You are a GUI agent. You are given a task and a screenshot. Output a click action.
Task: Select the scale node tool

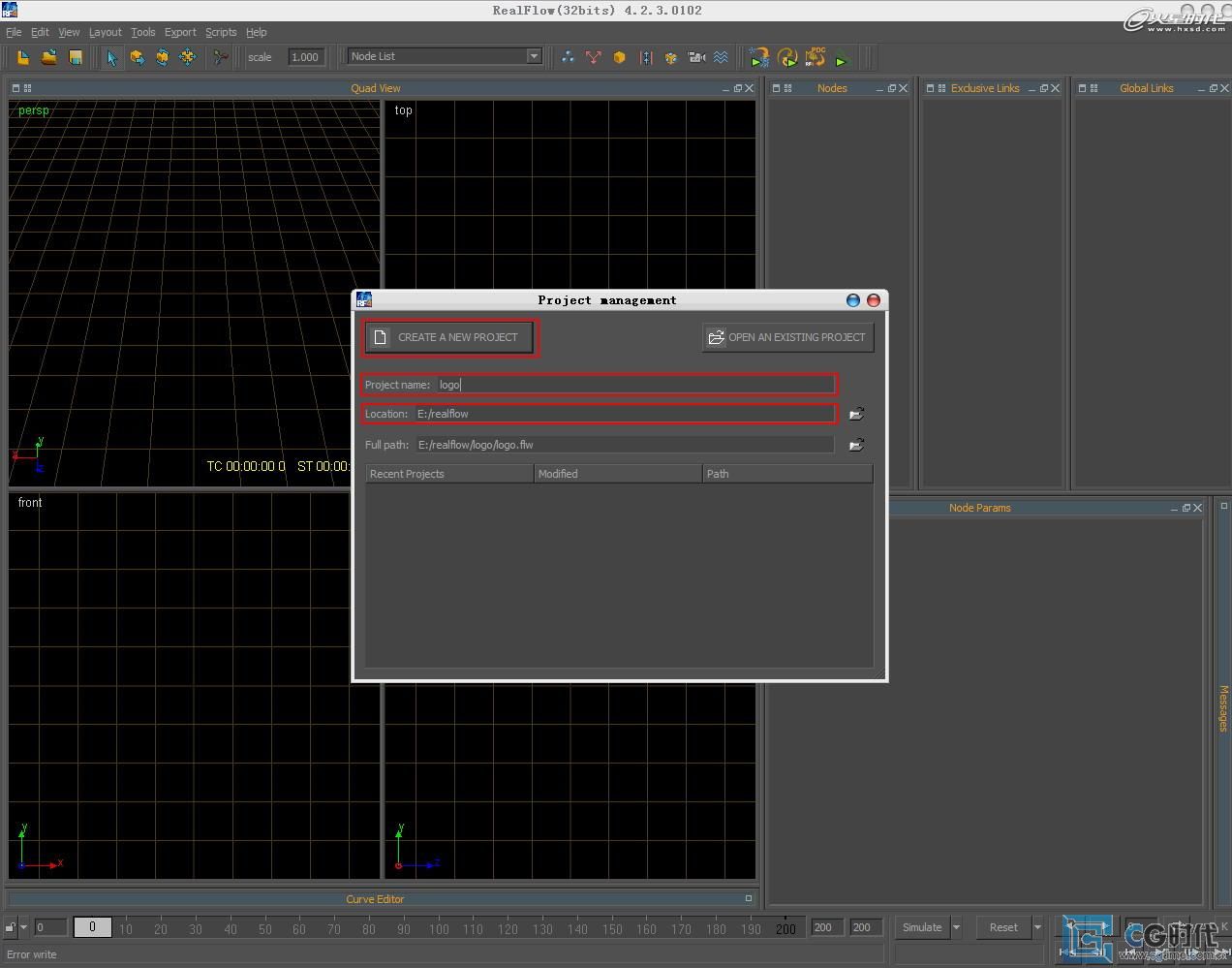pyautogui.click(x=188, y=57)
